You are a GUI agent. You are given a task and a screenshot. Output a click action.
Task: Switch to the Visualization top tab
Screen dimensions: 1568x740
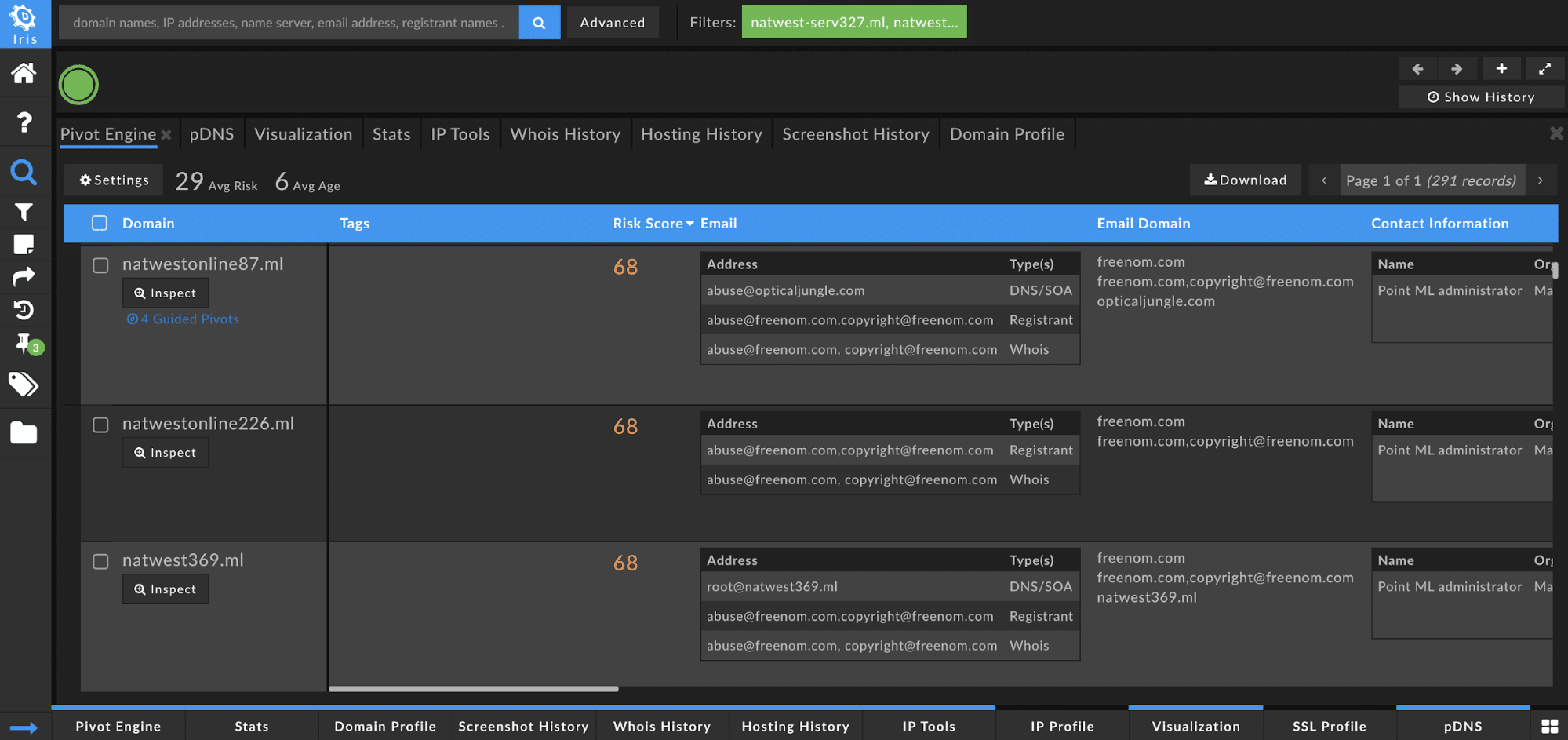(304, 134)
